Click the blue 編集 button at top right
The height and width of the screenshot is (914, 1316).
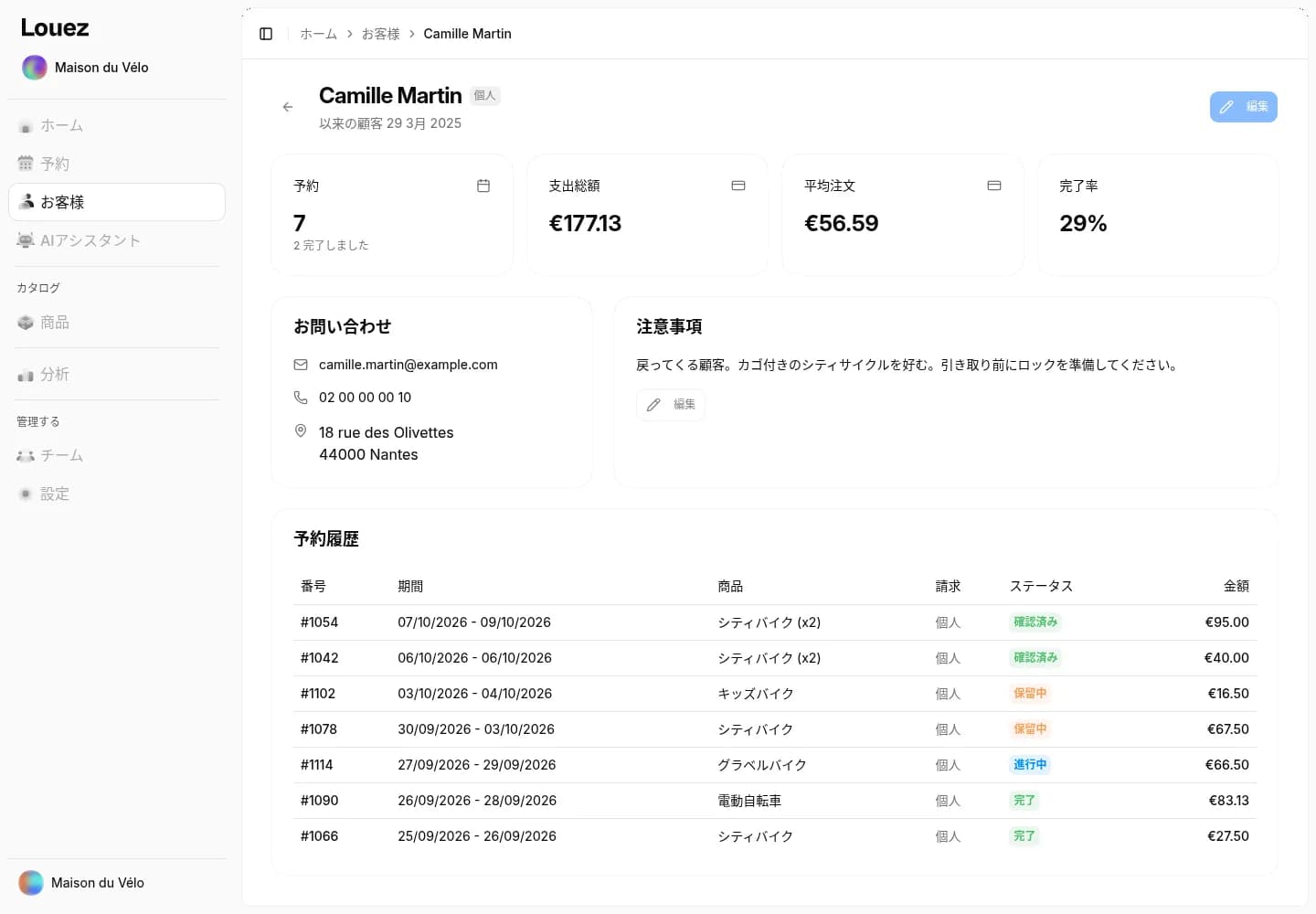coord(1243,107)
